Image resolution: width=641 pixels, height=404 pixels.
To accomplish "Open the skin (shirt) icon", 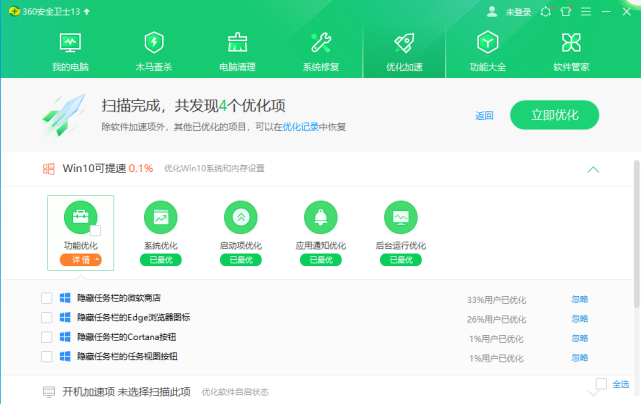I will coord(566,12).
